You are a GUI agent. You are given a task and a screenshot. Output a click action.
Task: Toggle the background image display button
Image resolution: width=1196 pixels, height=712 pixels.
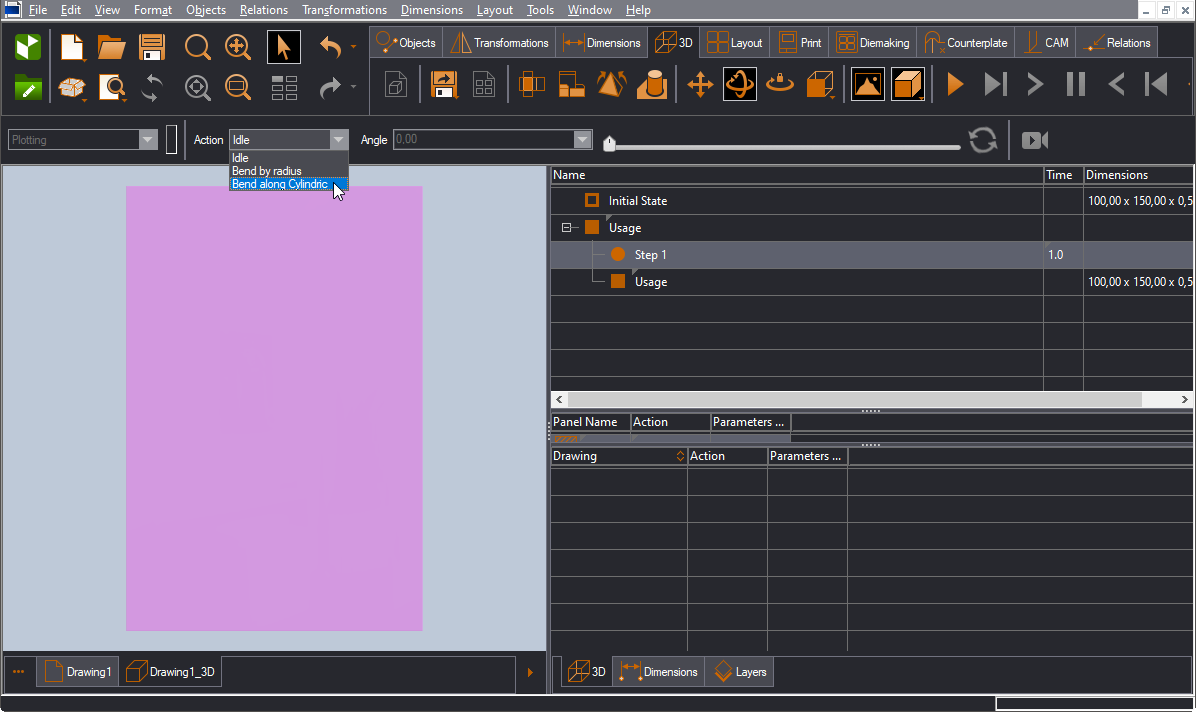point(867,85)
